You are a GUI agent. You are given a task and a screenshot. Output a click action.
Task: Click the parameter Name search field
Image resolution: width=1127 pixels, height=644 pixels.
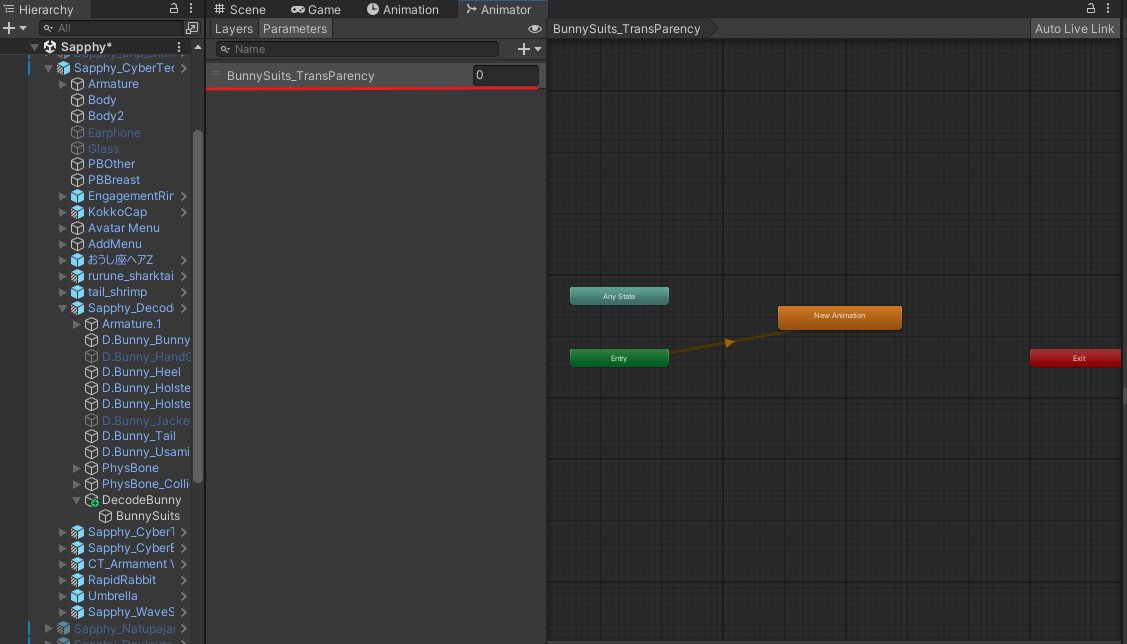click(x=357, y=49)
